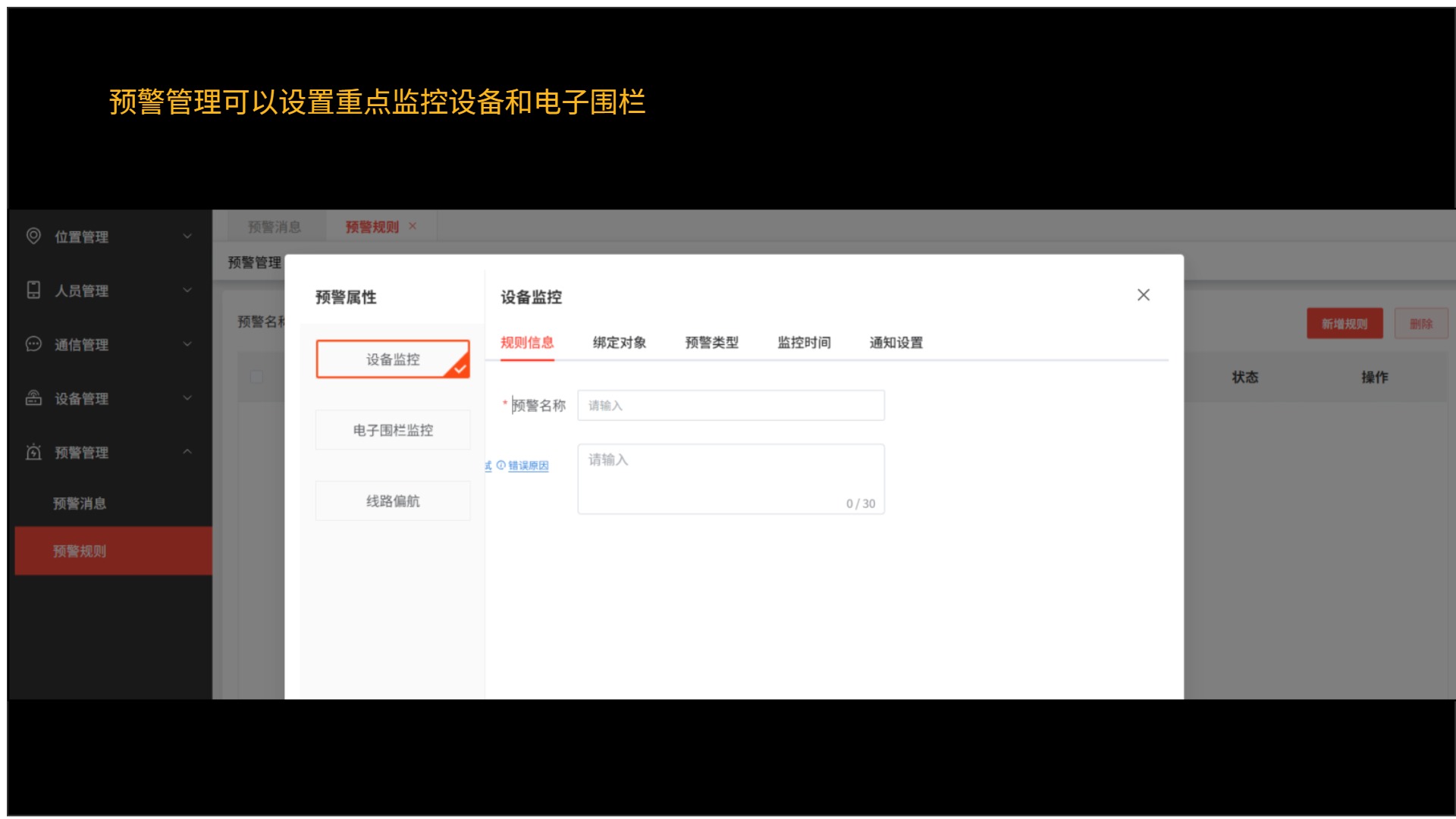Click the info icon beside 错误原因
This screenshot has height=819, width=1456.
point(500,466)
